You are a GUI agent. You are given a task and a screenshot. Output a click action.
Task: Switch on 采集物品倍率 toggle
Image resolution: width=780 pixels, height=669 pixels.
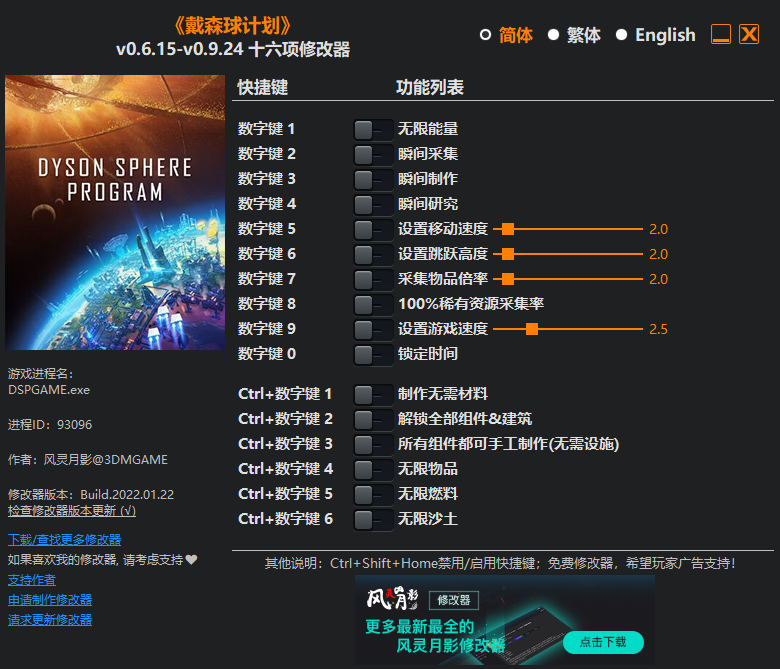[x=373, y=280]
